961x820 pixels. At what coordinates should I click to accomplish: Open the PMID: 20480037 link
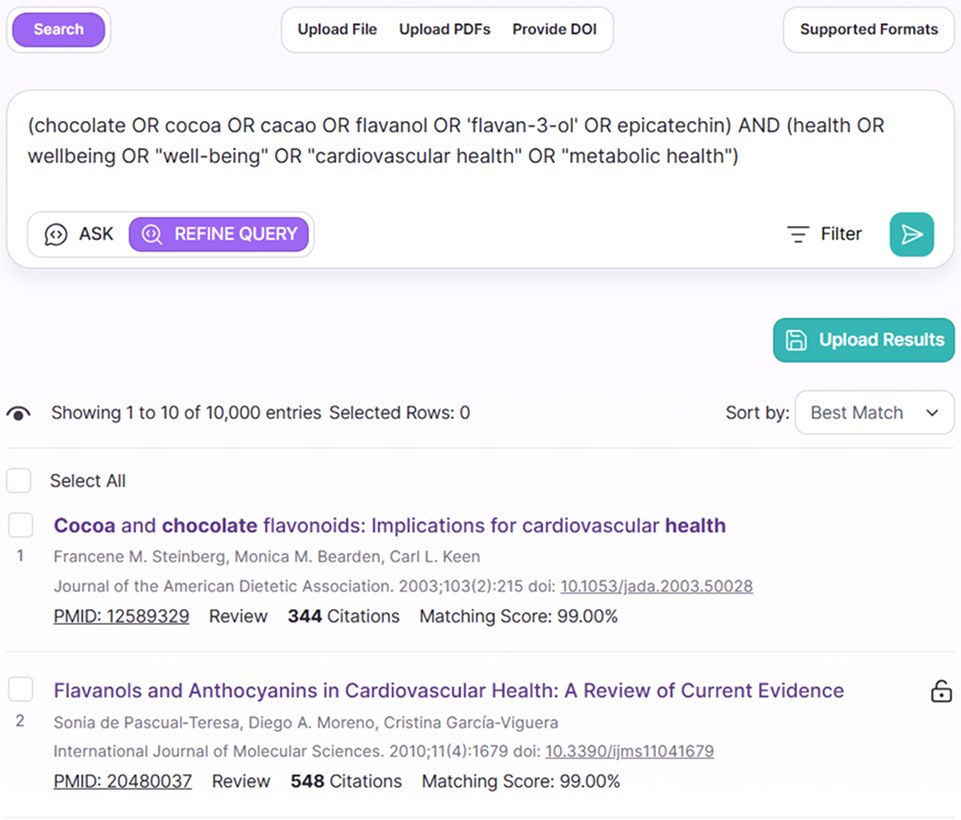pos(122,781)
